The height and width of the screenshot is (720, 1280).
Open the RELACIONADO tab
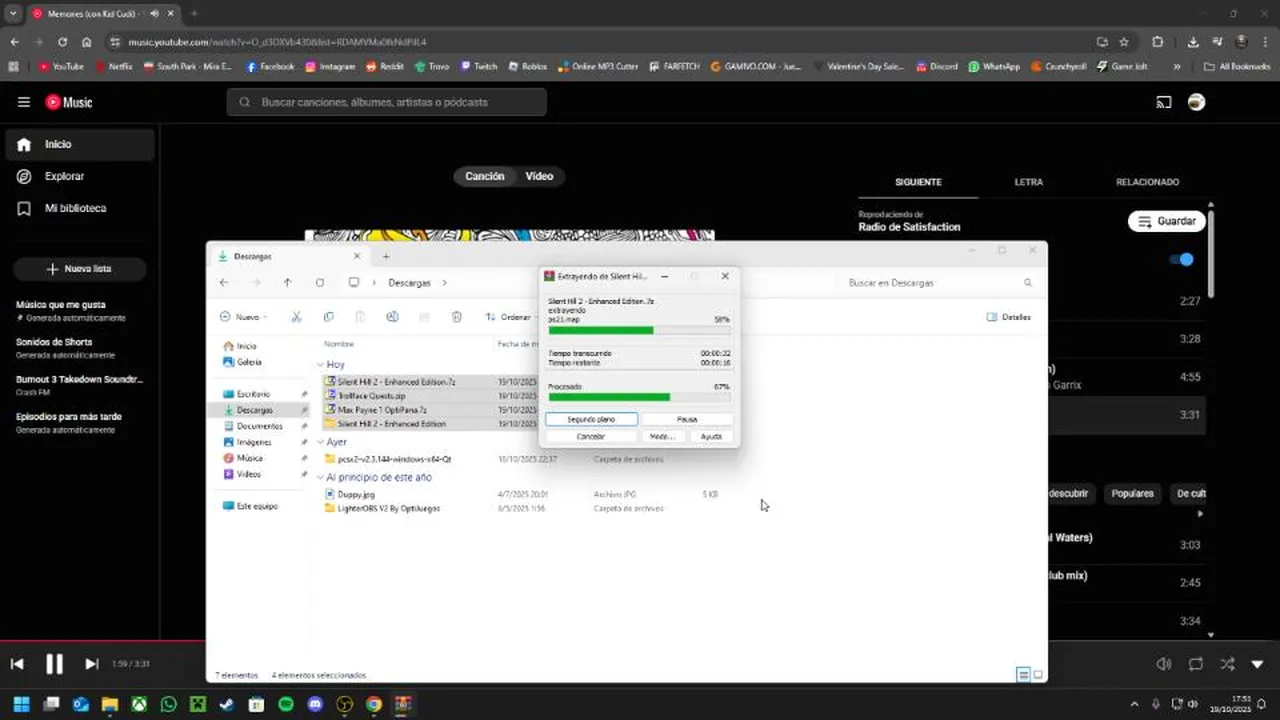pyautogui.click(x=1147, y=182)
